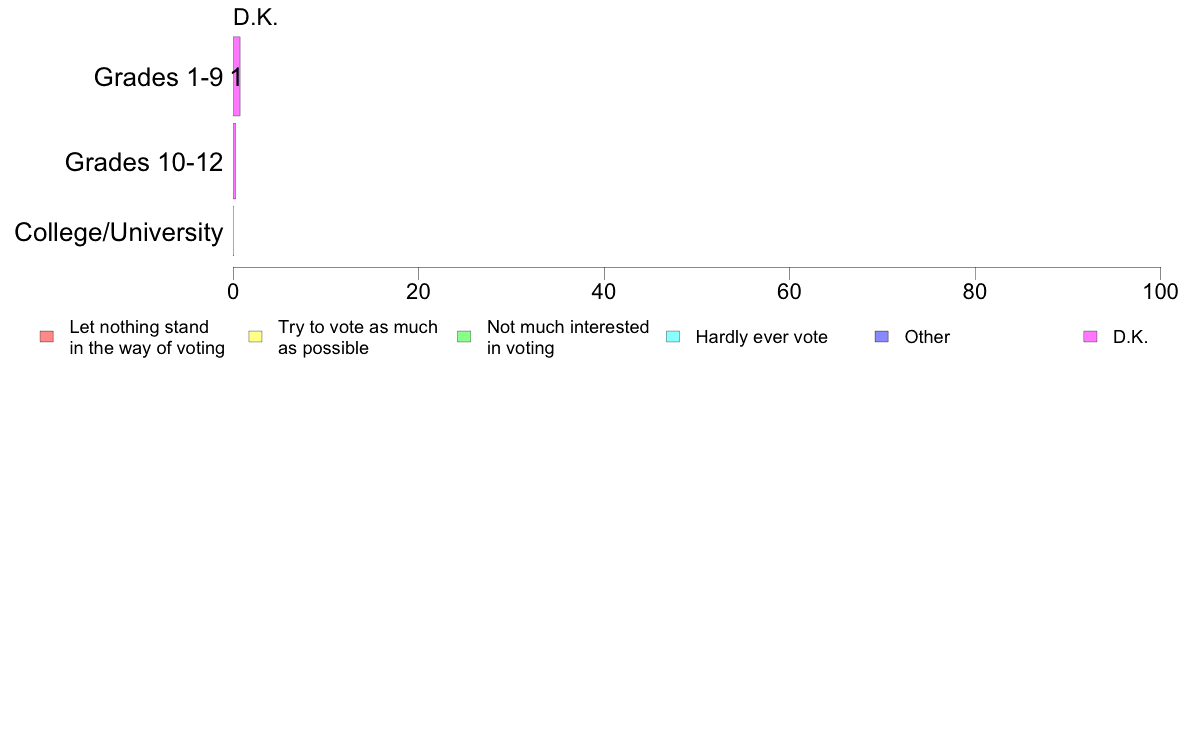Click the 'College/University' row label
The width and height of the screenshot is (1188, 736).
[119, 233]
